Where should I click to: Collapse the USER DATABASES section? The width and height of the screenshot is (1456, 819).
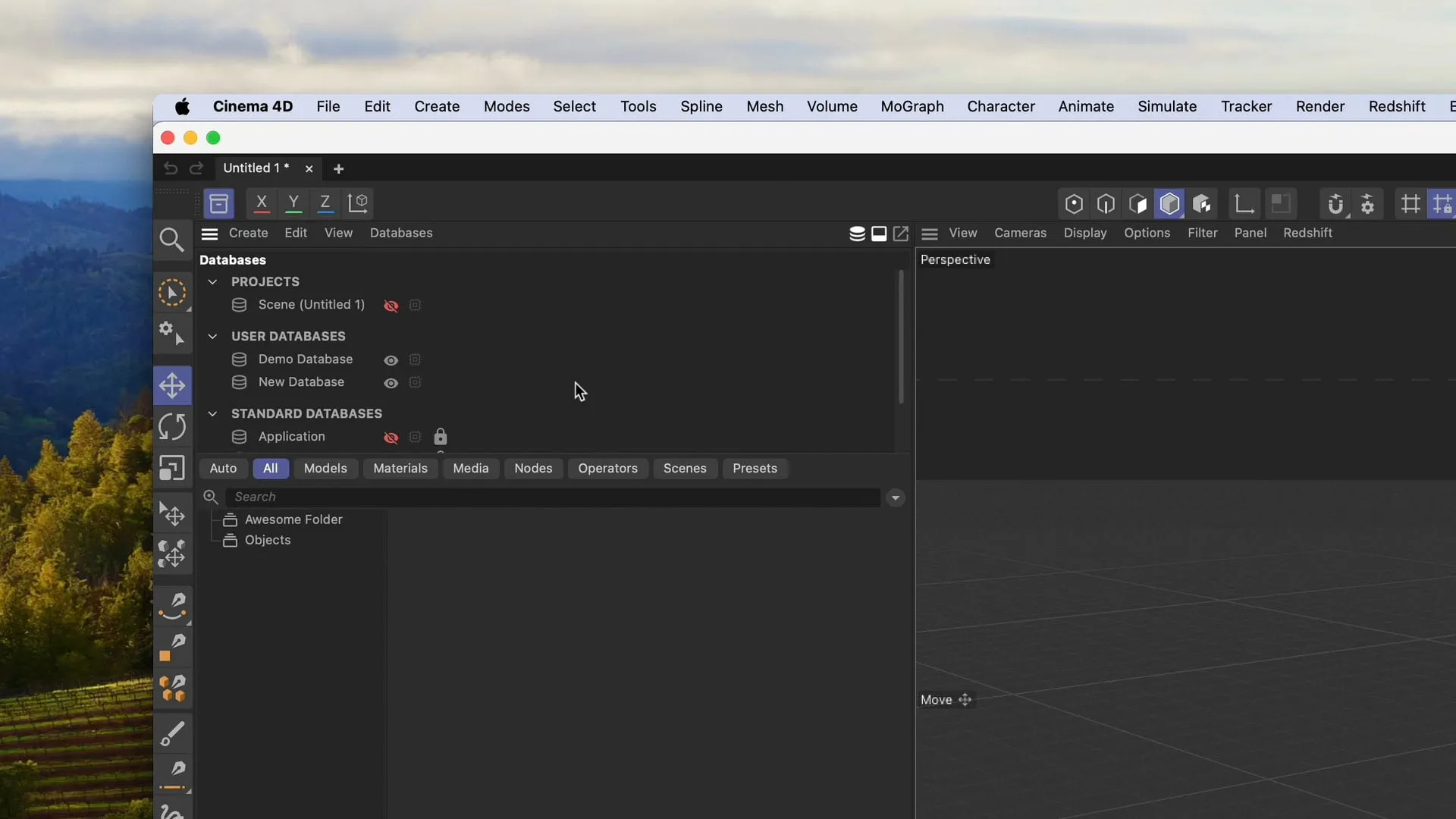212,336
